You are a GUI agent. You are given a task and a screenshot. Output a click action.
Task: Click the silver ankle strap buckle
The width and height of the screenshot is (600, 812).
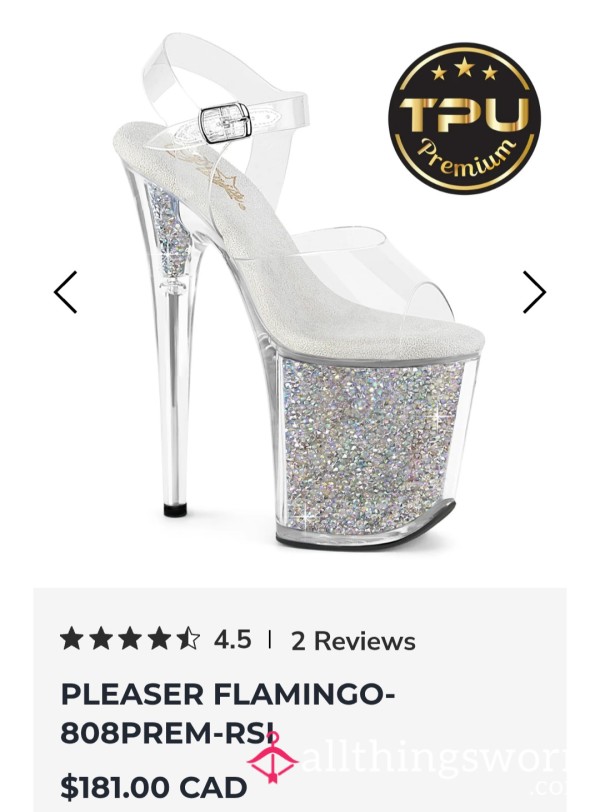[x=225, y=123]
